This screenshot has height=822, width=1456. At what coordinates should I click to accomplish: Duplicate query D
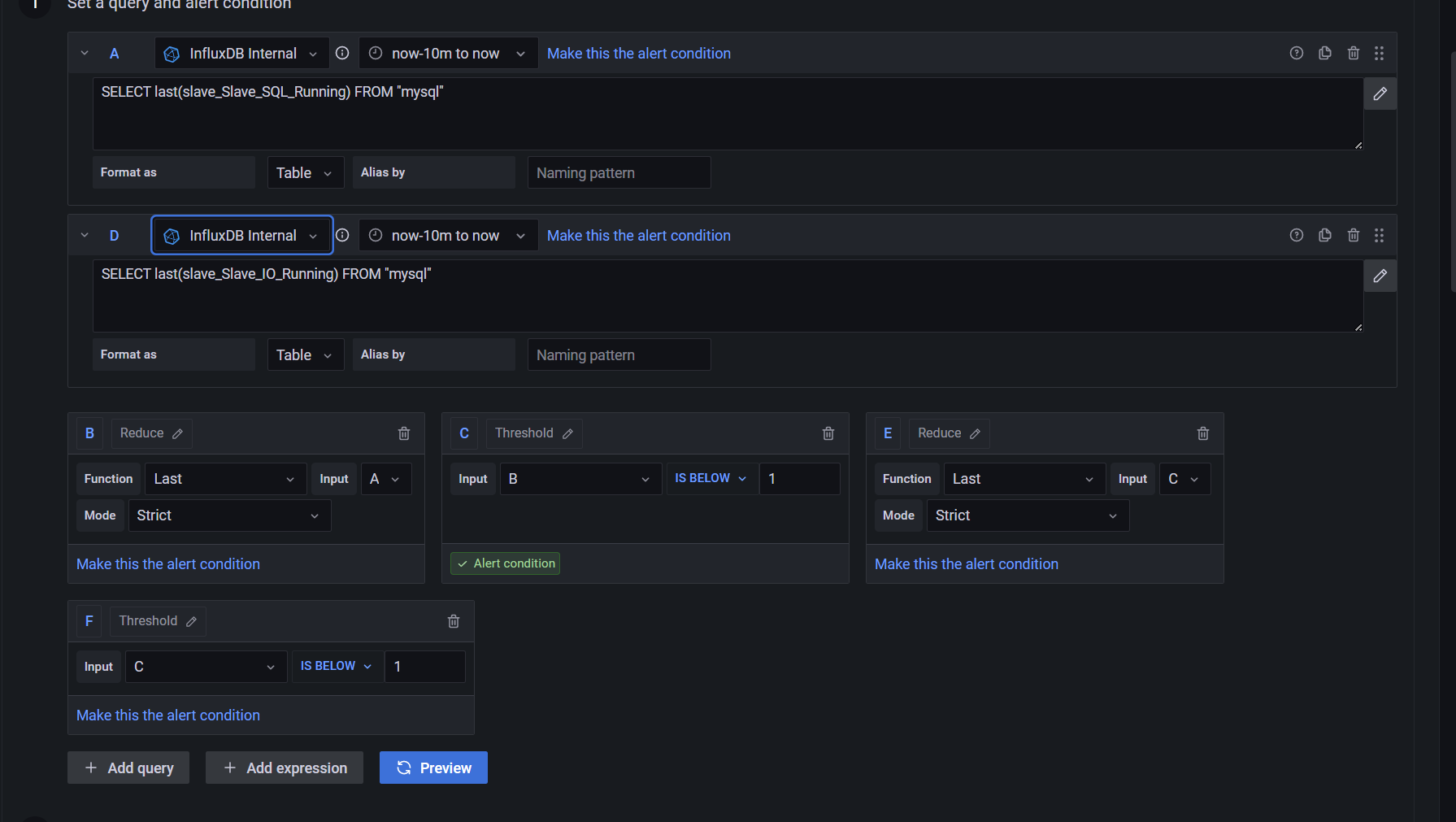pyautogui.click(x=1325, y=235)
